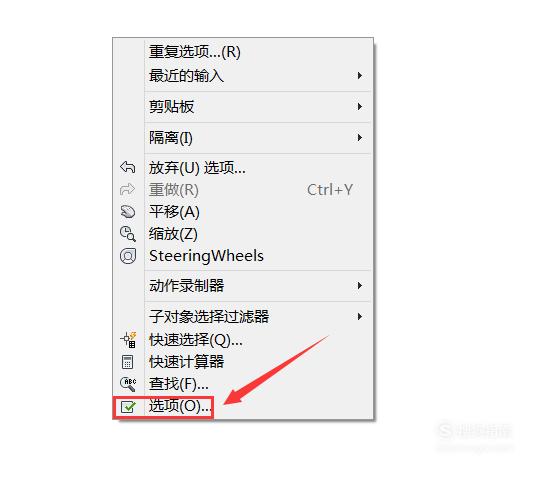536x477 pixels.
Task: Click the green checkmark options icon
Action: click(x=129, y=407)
